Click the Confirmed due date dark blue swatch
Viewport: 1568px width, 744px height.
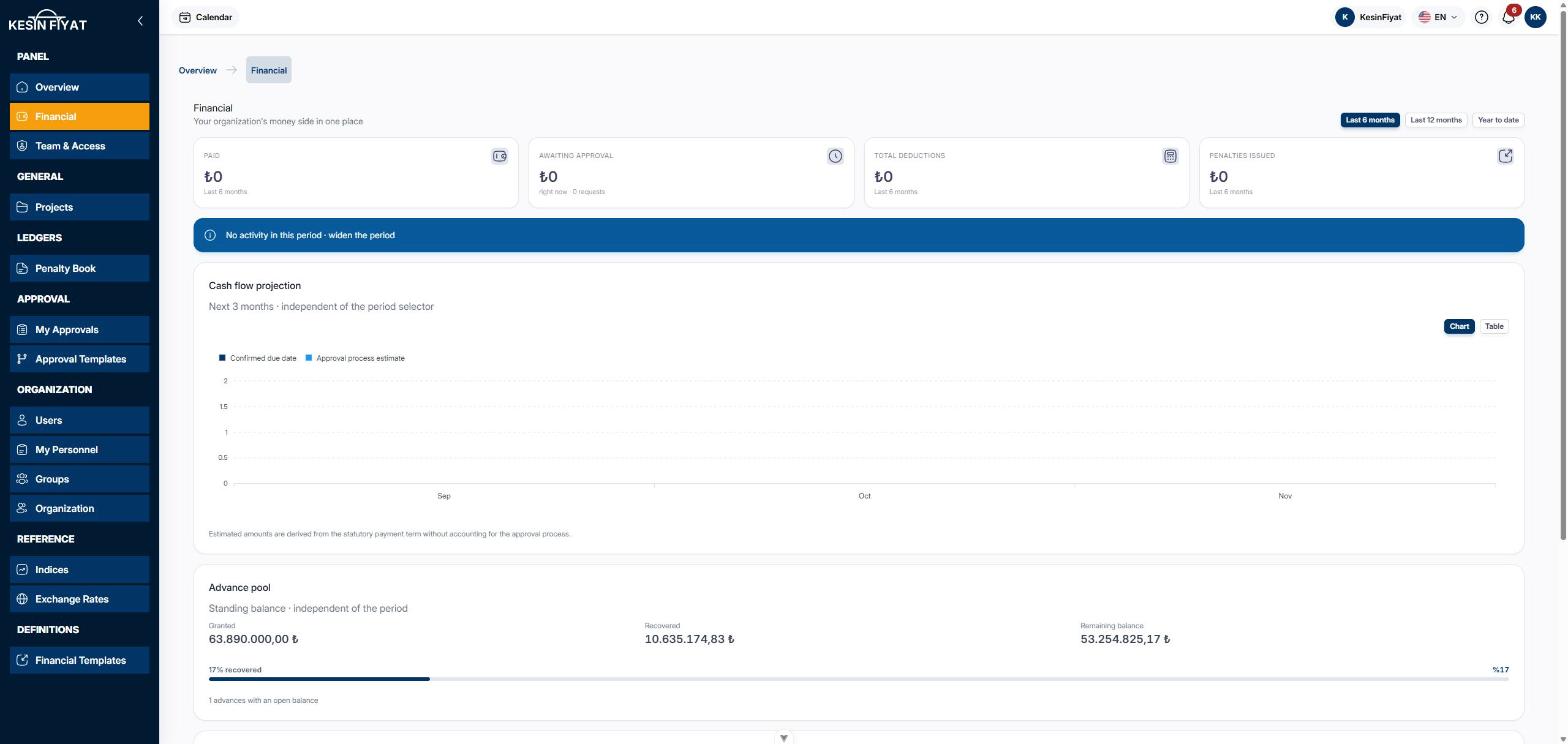(222, 358)
